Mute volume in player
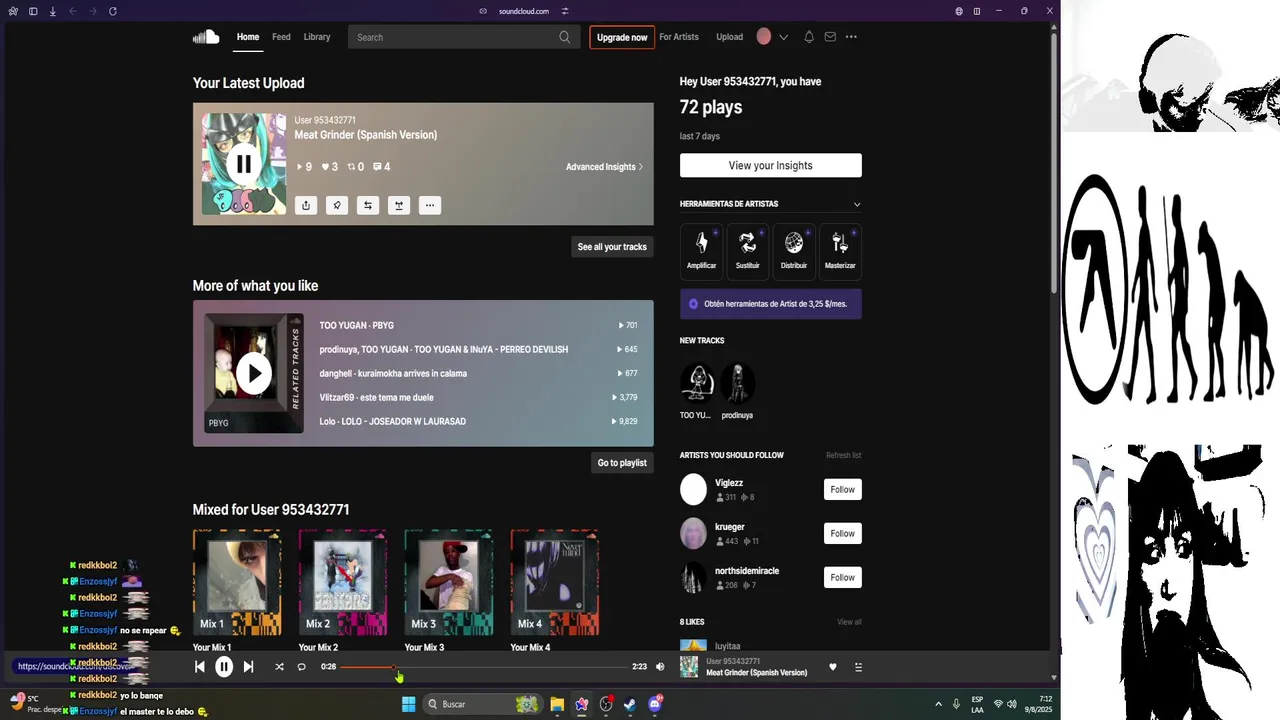This screenshot has width=1280, height=720. (660, 667)
